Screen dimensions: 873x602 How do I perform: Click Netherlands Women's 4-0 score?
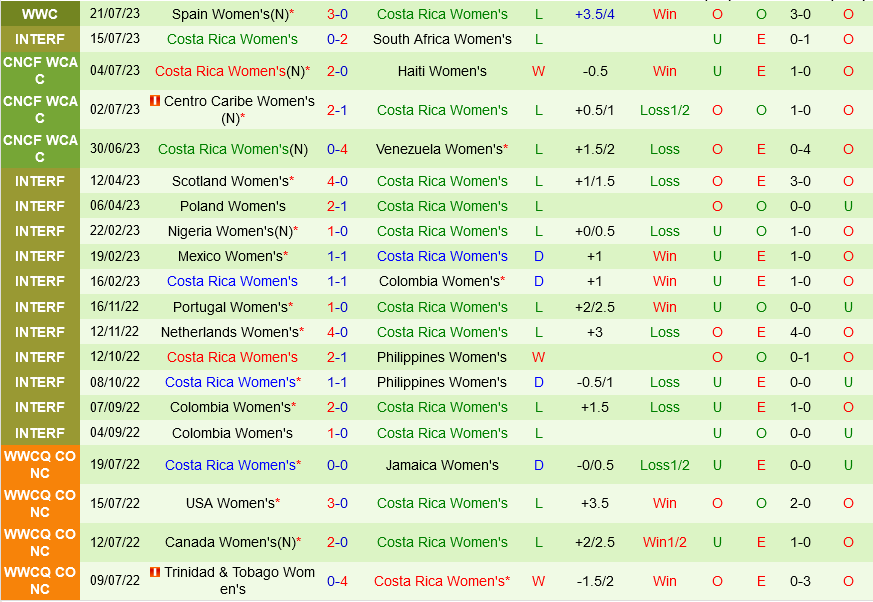tap(337, 332)
